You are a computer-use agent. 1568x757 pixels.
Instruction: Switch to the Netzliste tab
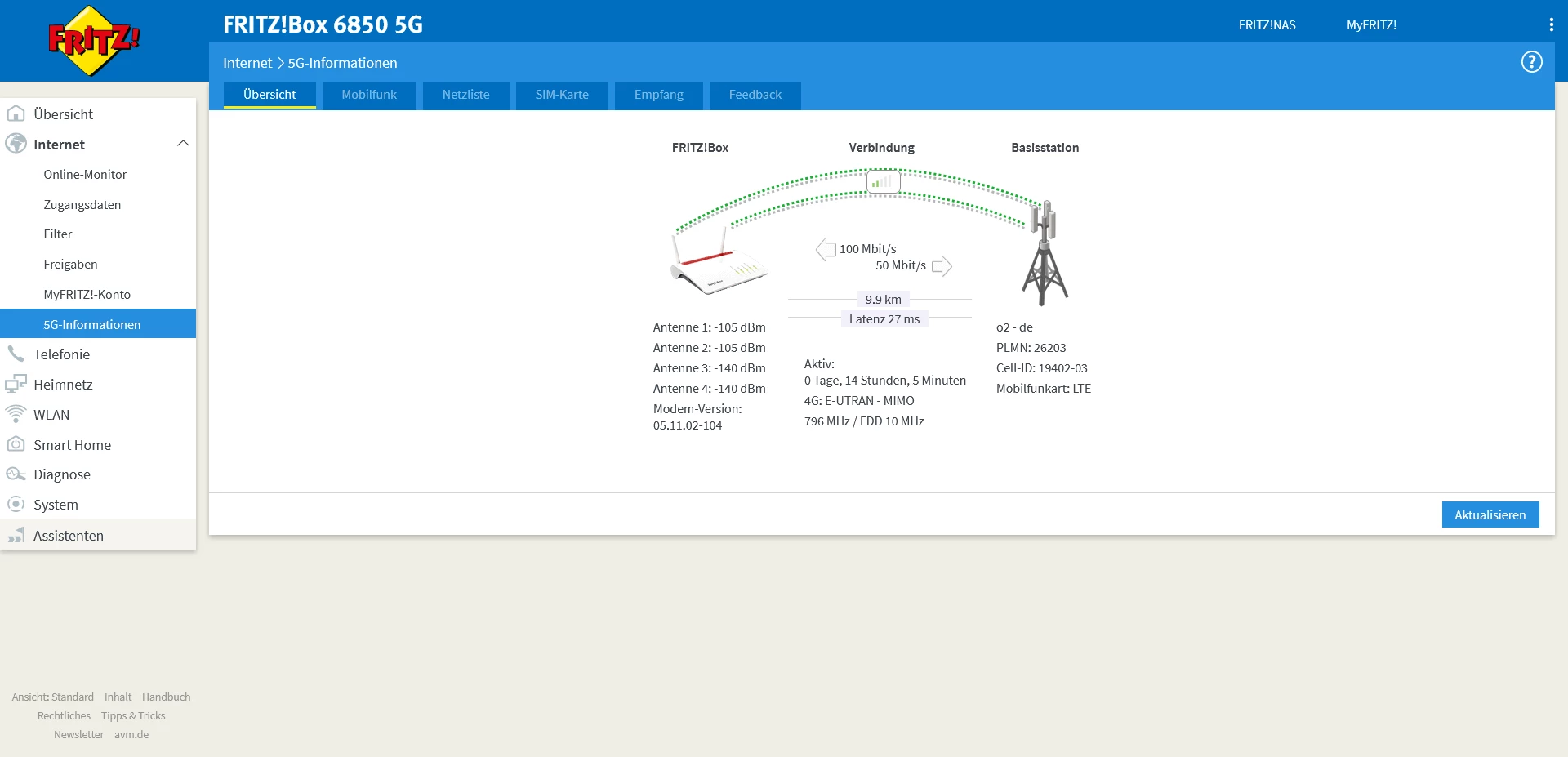[x=466, y=95]
